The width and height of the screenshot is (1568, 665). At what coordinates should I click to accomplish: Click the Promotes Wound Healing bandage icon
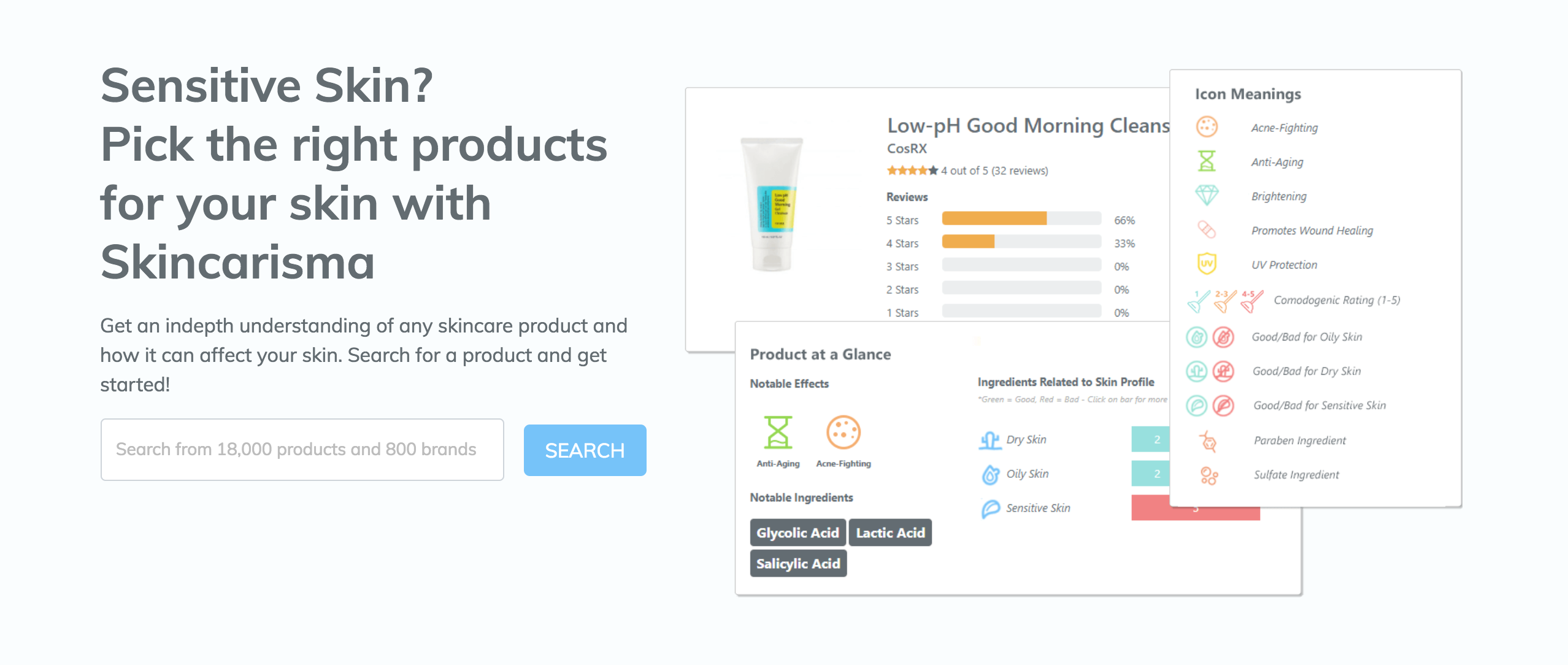tap(1207, 230)
